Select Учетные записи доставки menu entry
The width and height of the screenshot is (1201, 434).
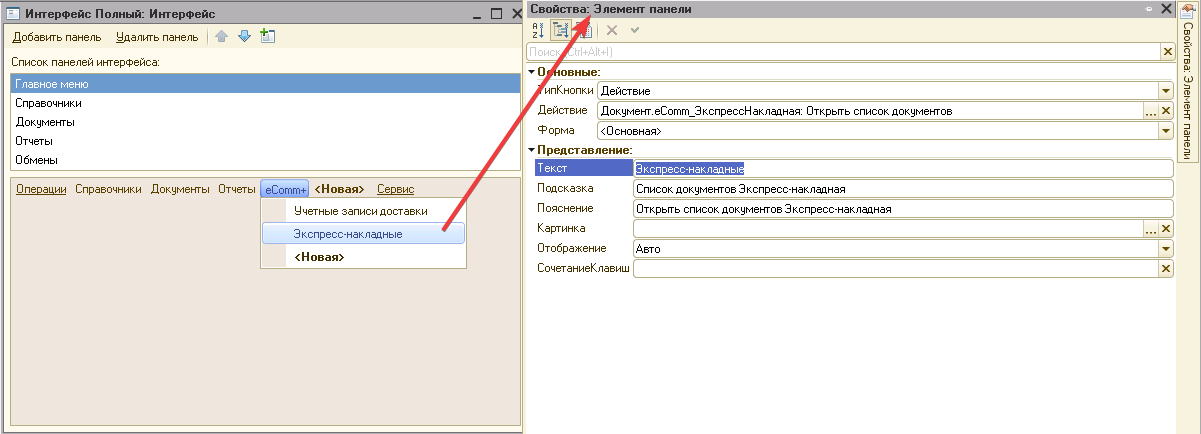[360, 211]
